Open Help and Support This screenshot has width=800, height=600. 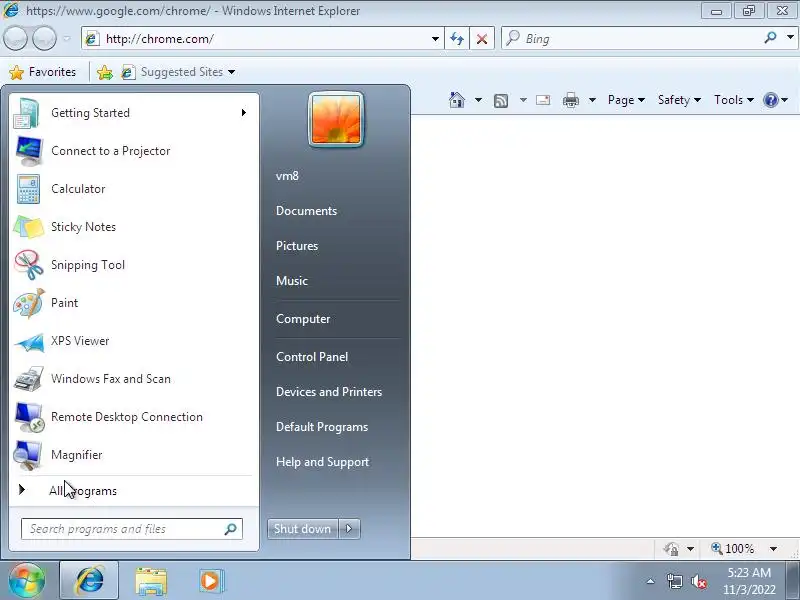tap(322, 462)
